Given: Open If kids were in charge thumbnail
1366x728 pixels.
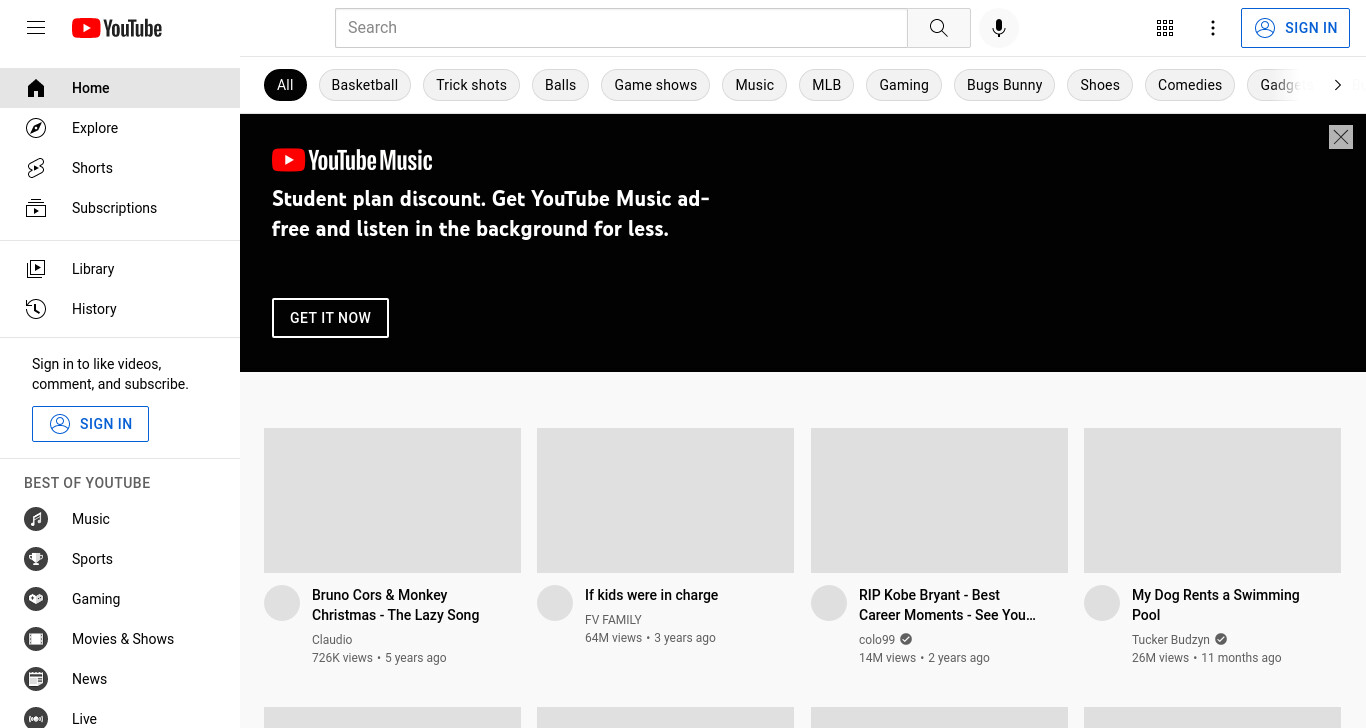Looking at the screenshot, I should point(665,501).
